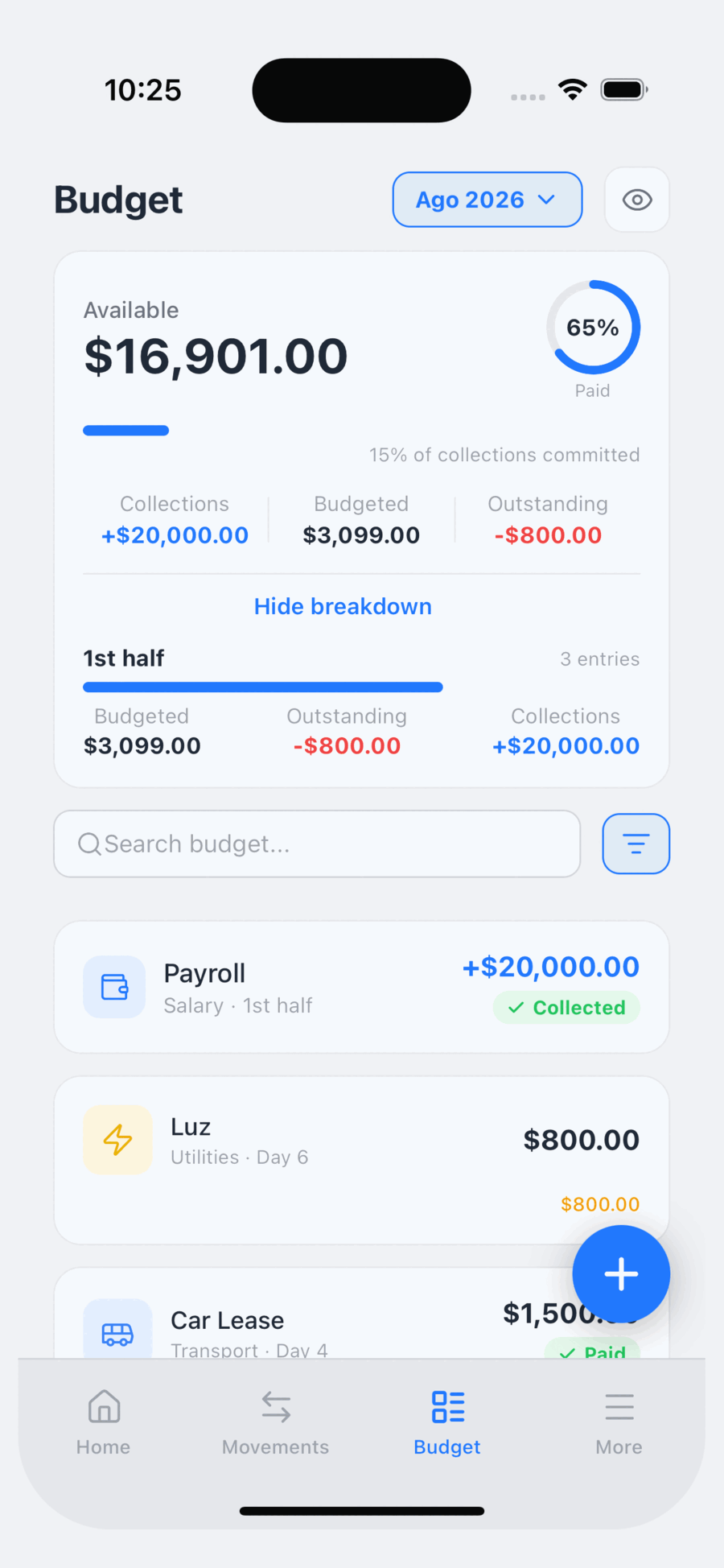724x1568 pixels.
Task: Open the More tab
Action: [619, 1423]
